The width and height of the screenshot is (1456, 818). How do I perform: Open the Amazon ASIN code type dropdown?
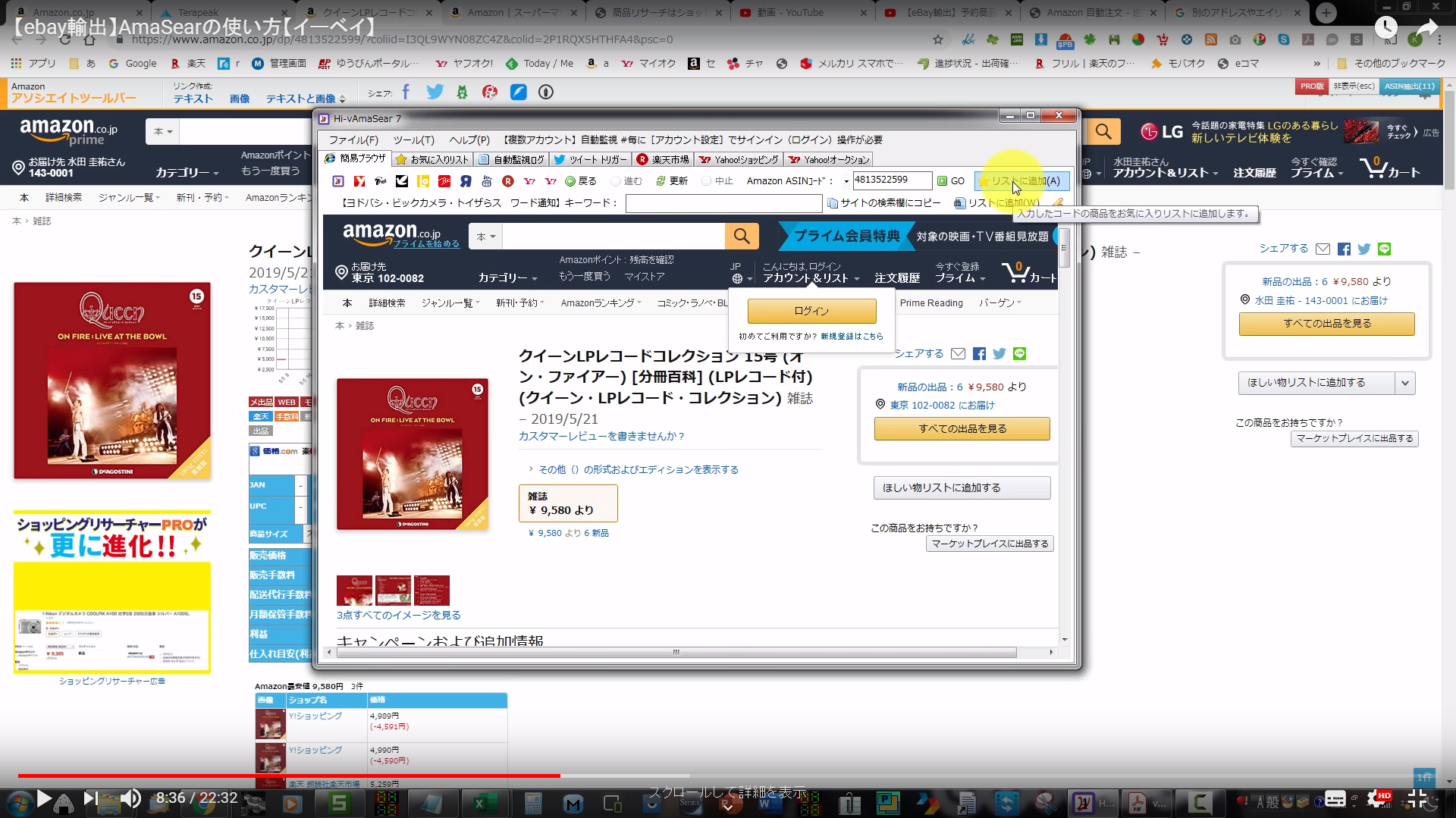pos(846,181)
